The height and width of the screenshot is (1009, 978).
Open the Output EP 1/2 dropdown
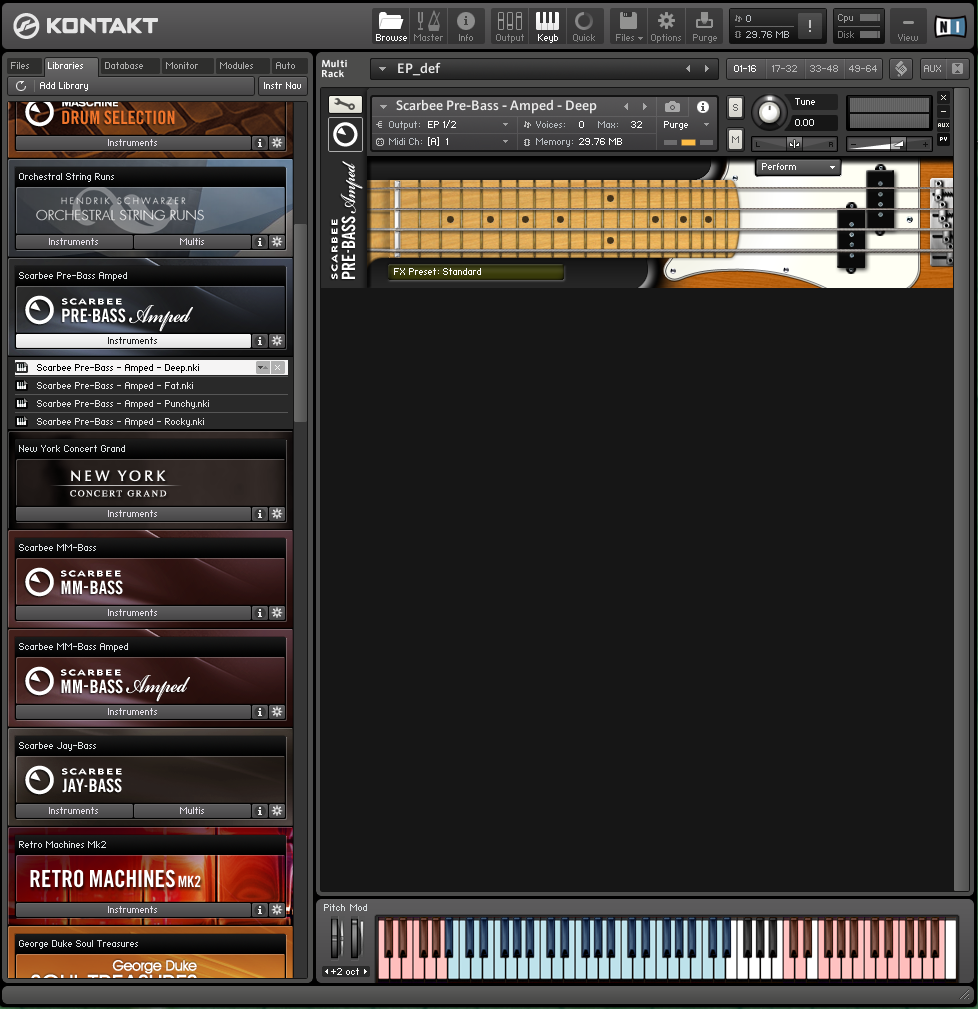[443, 125]
